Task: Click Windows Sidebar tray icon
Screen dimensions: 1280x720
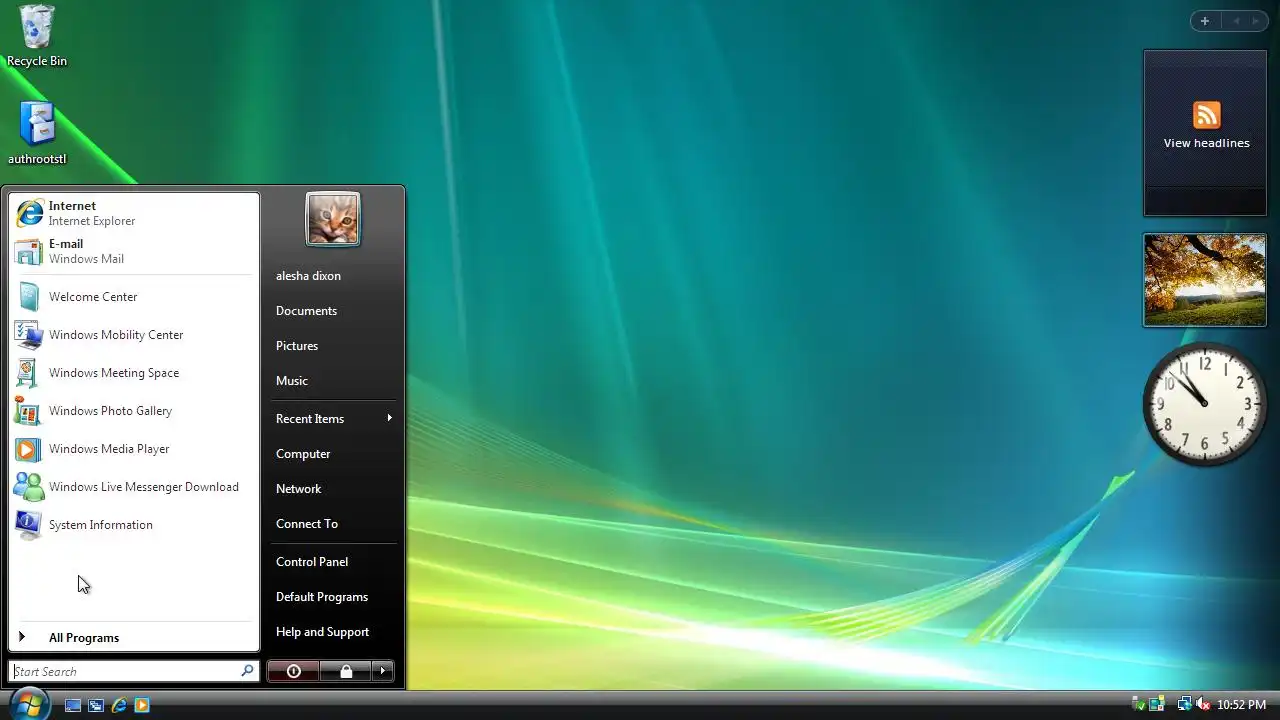Action: click(x=1158, y=705)
